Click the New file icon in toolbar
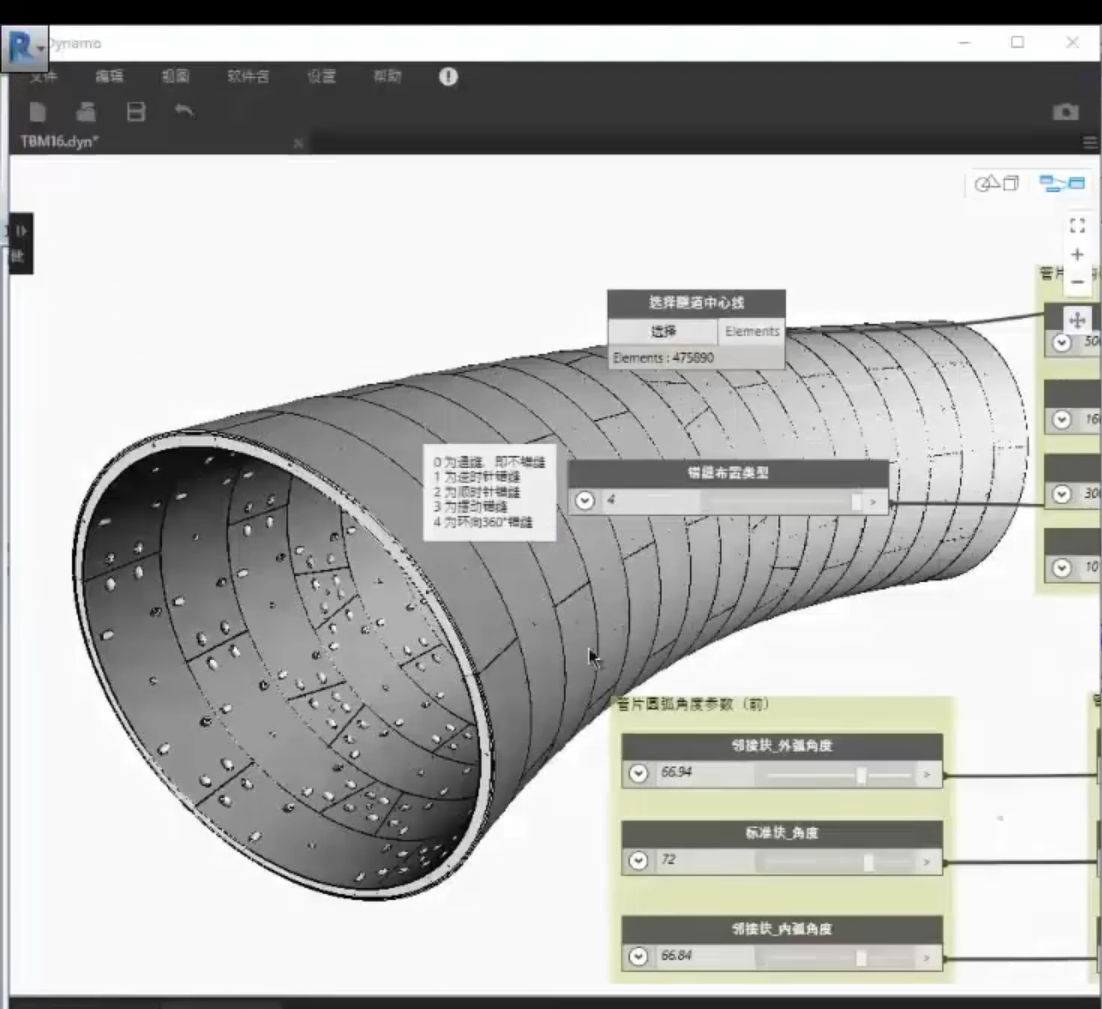This screenshot has height=1009, width=1102. (38, 112)
